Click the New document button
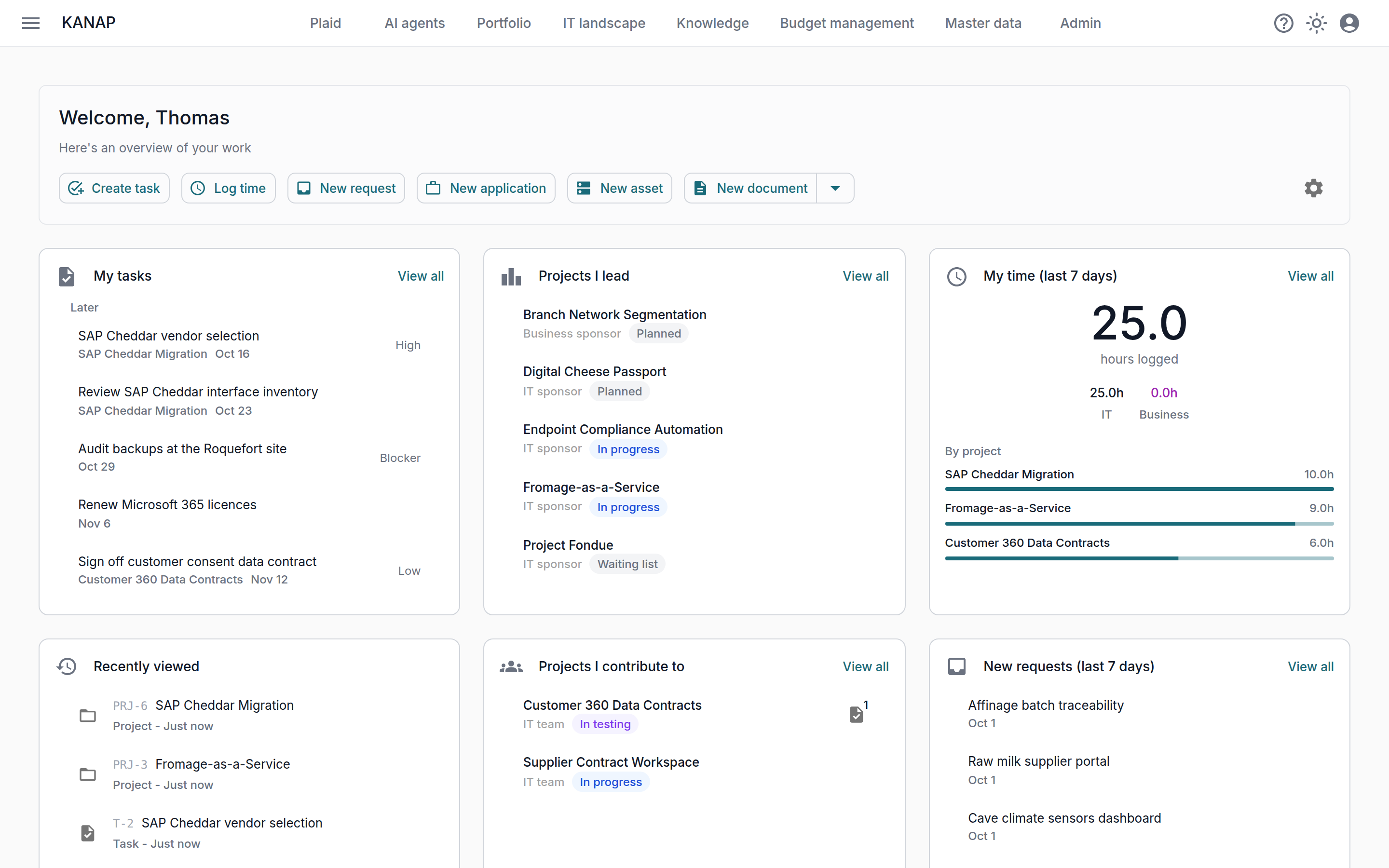The height and width of the screenshot is (868, 1389). click(x=750, y=188)
